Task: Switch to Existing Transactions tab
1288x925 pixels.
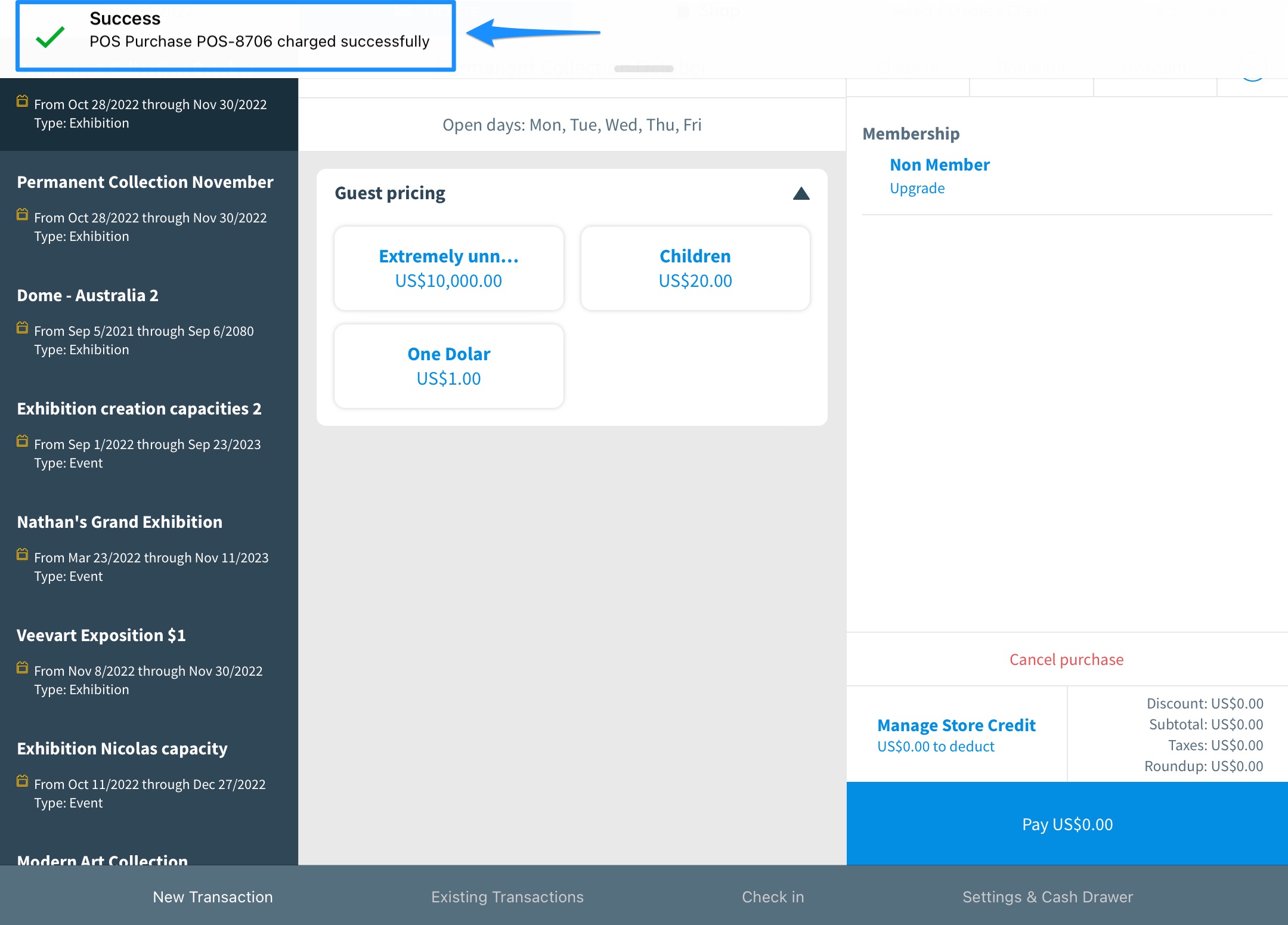Action: (507, 896)
